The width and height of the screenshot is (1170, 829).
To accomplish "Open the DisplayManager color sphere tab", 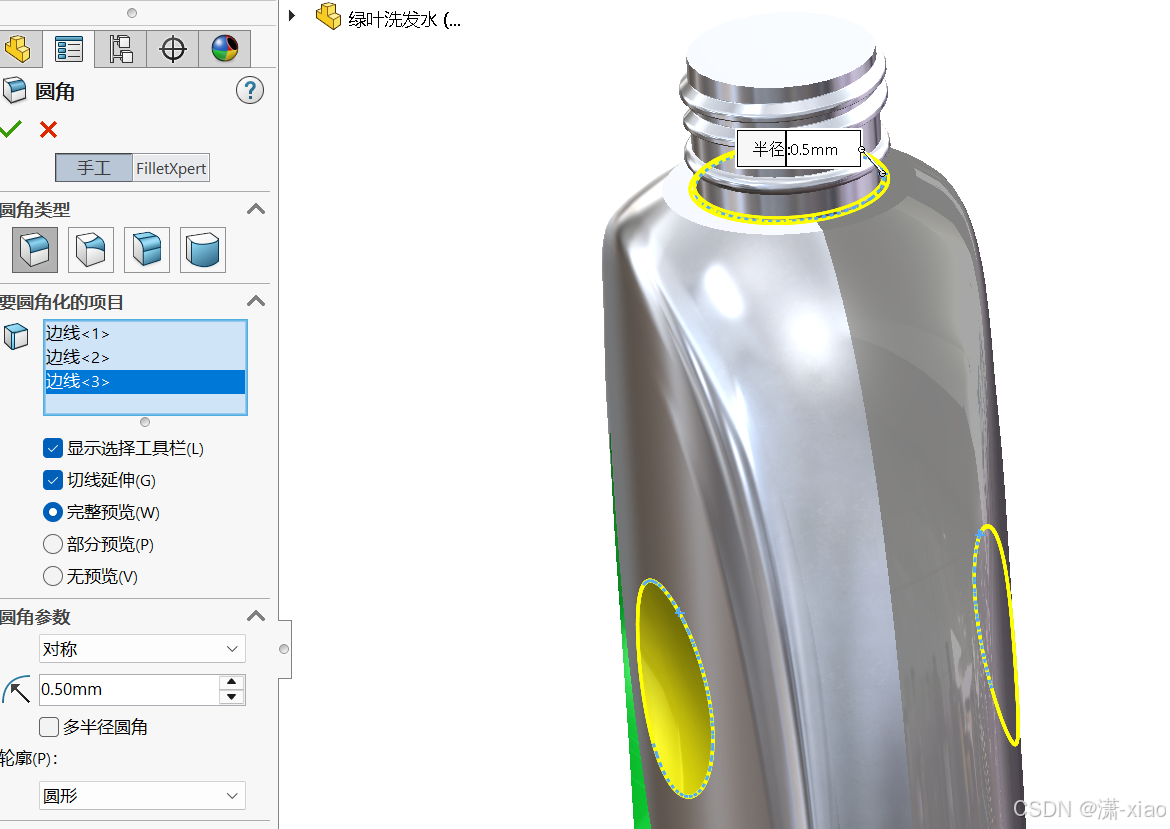I will [225, 49].
